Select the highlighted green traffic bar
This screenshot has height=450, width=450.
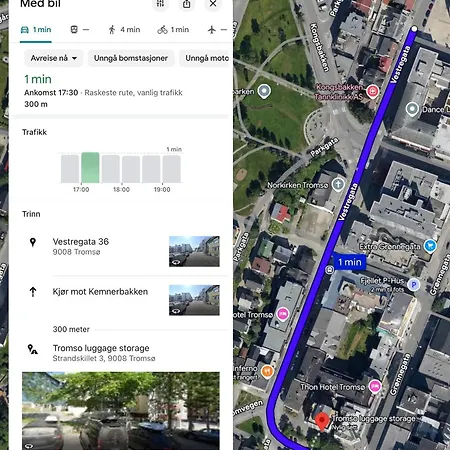[x=90, y=167]
